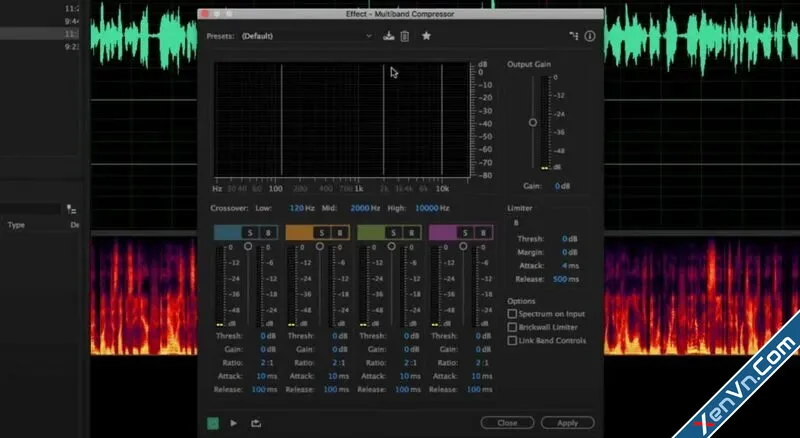Click the blue band Ratio value 2:1
The image size is (800, 438).
pos(267,362)
